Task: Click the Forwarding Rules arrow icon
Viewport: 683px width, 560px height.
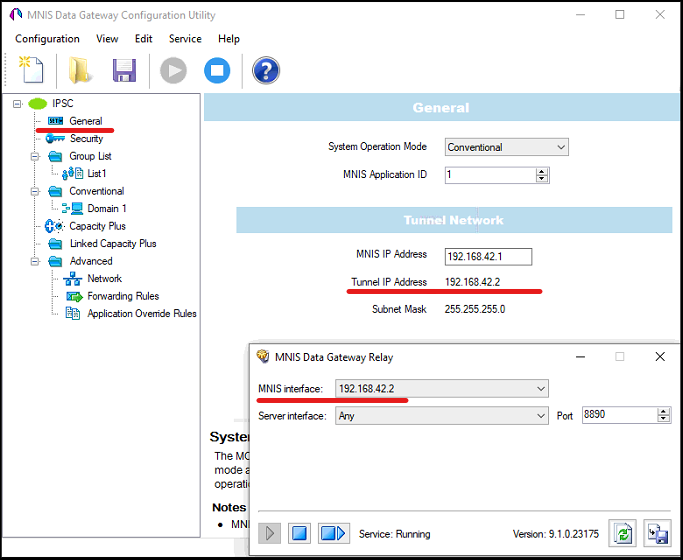Action: (x=74, y=297)
